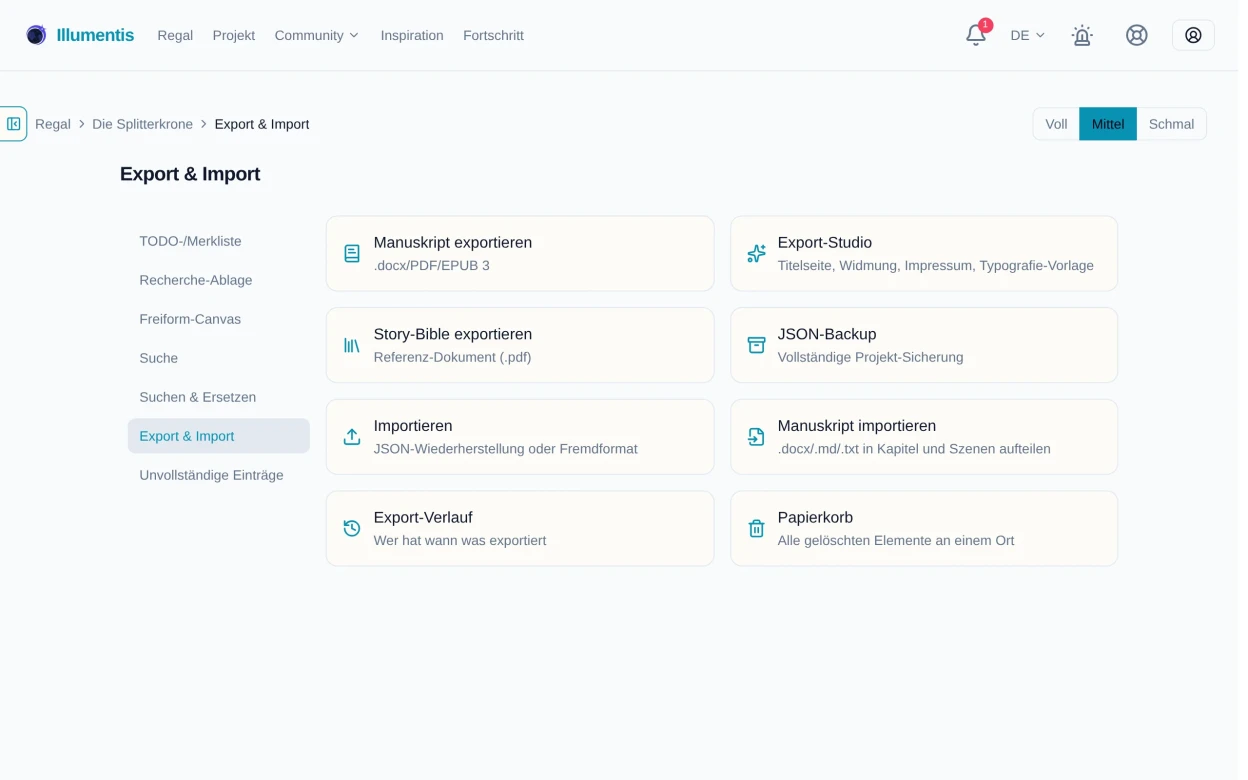This screenshot has width=1248, height=780.
Task: Click the Die Splitterkrone breadcrumb link
Action: tap(142, 124)
